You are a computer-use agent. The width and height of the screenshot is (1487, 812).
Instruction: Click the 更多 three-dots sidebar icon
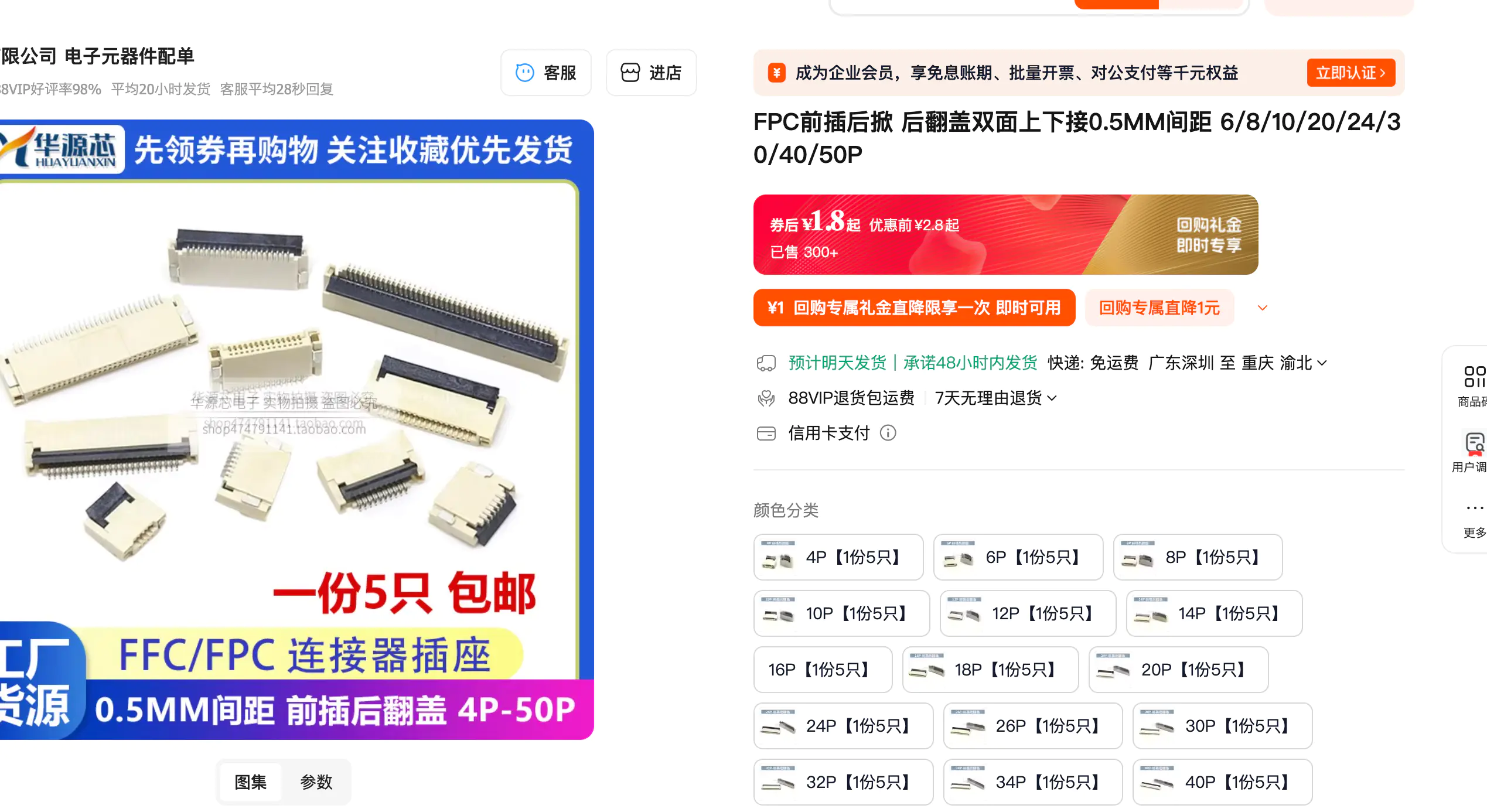(x=1475, y=508)
